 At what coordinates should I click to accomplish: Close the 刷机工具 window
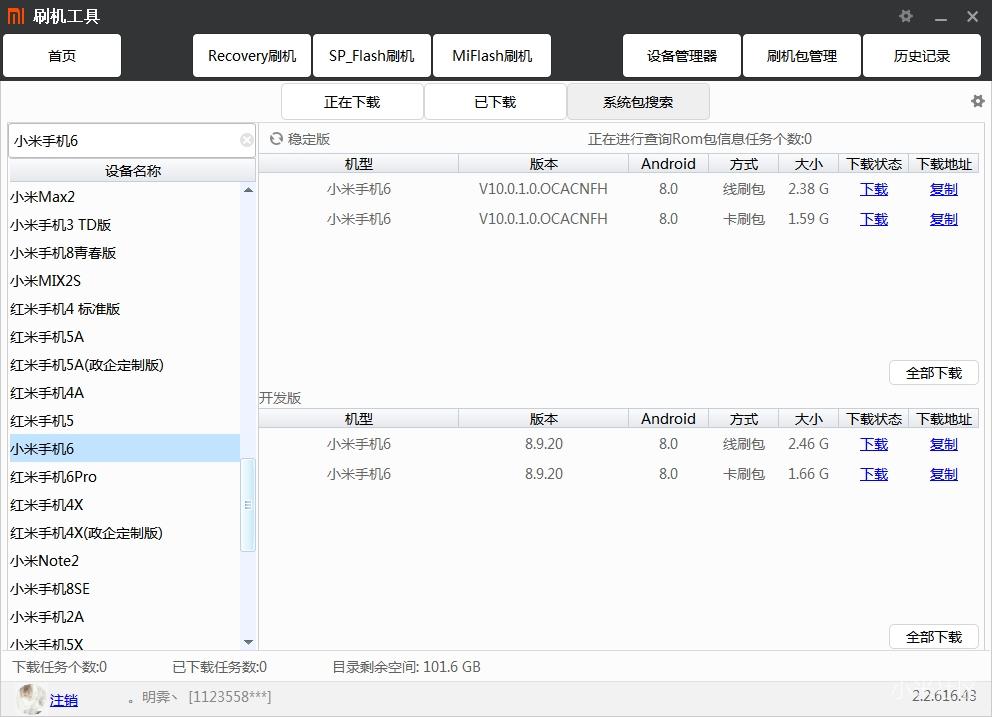click(972, 16)
